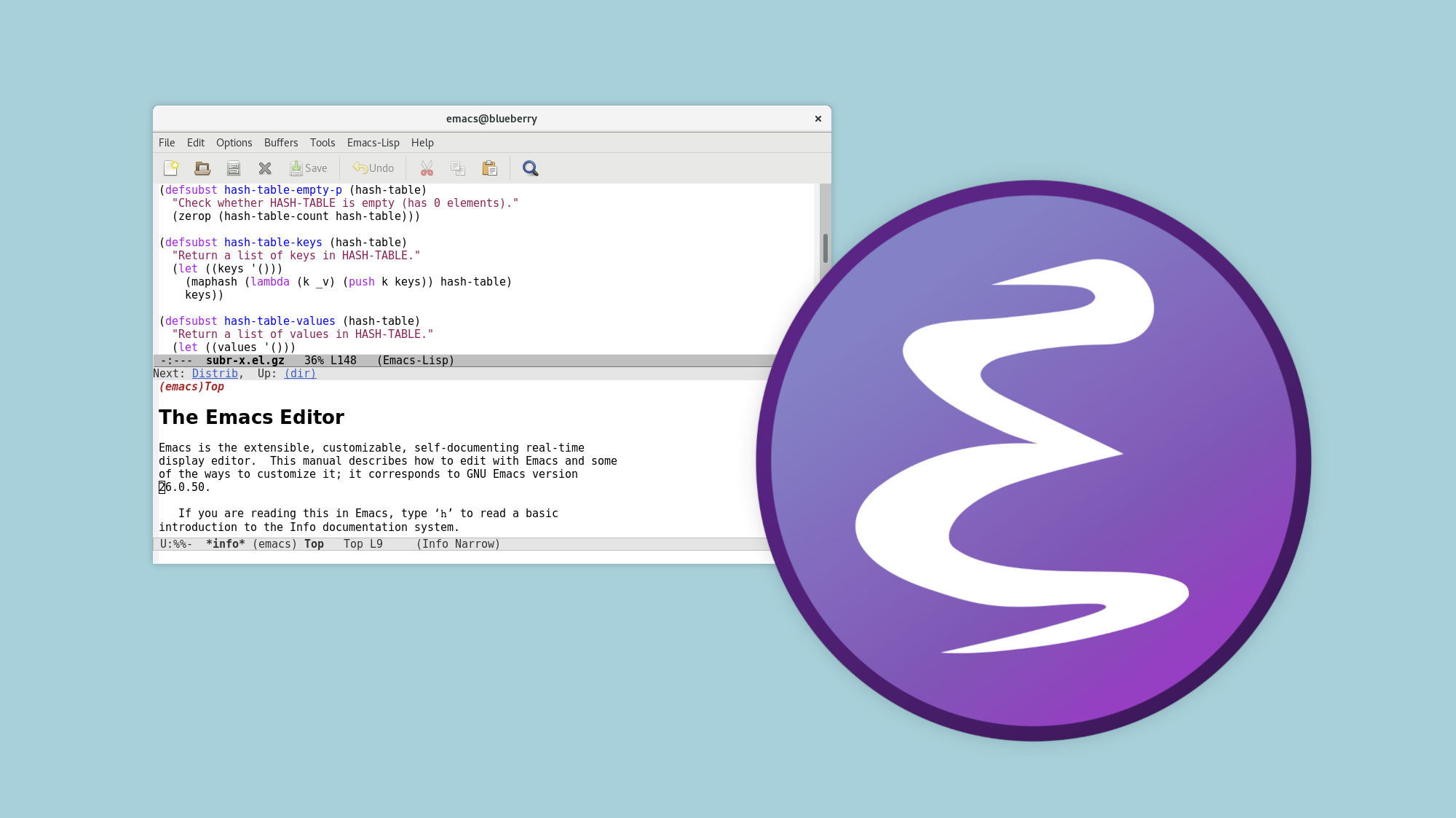
Task: Click the push keyword in the code
Action: coord(362,282)
